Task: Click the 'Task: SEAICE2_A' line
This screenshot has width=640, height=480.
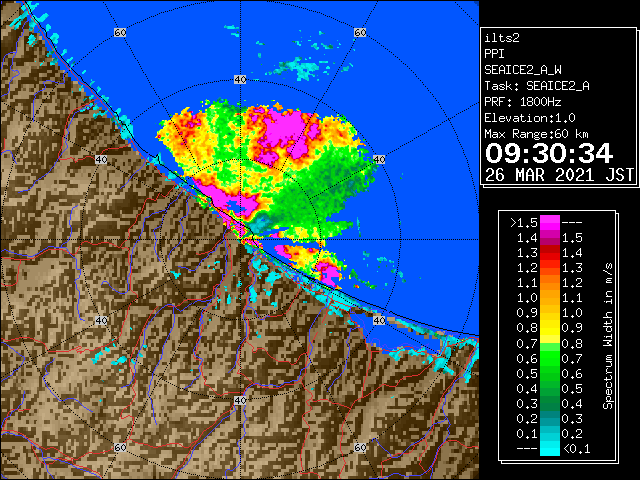Action: [x=537, y=86]
